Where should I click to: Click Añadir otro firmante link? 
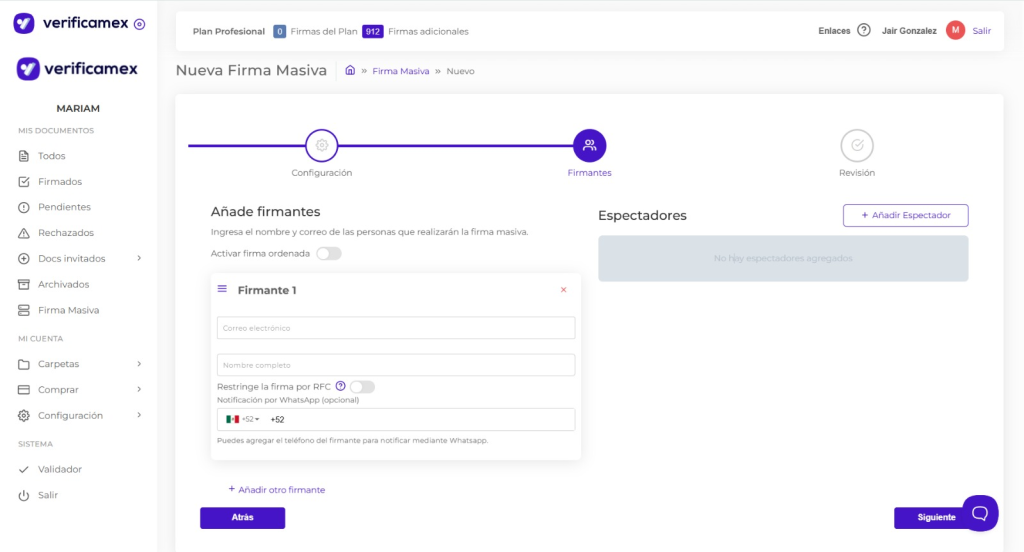click(x=276, y=490)
